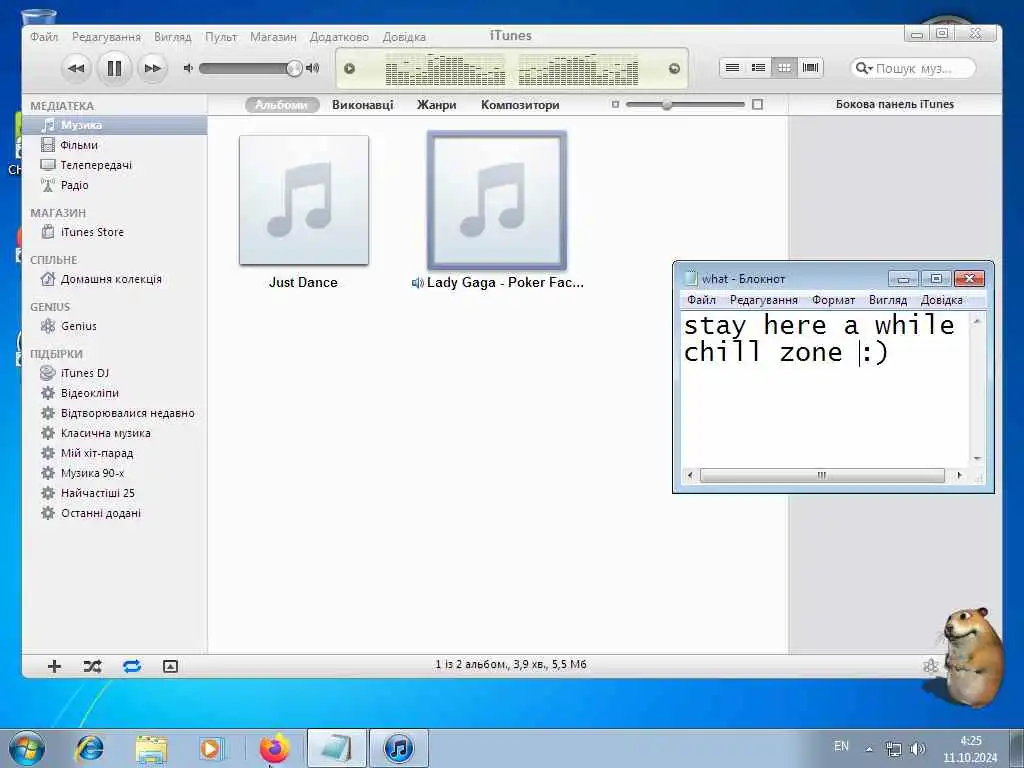Viewport: 1024px width, 768px height.
Task: Switch to album list view
Action: tap(758, 68)
